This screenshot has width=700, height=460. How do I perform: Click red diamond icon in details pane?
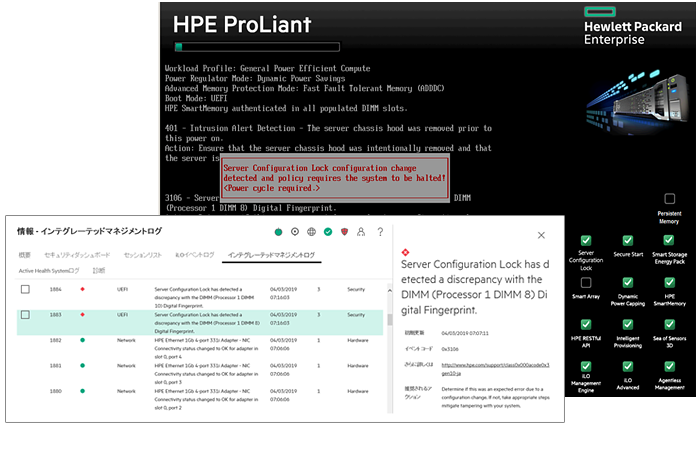coord(405,252)
